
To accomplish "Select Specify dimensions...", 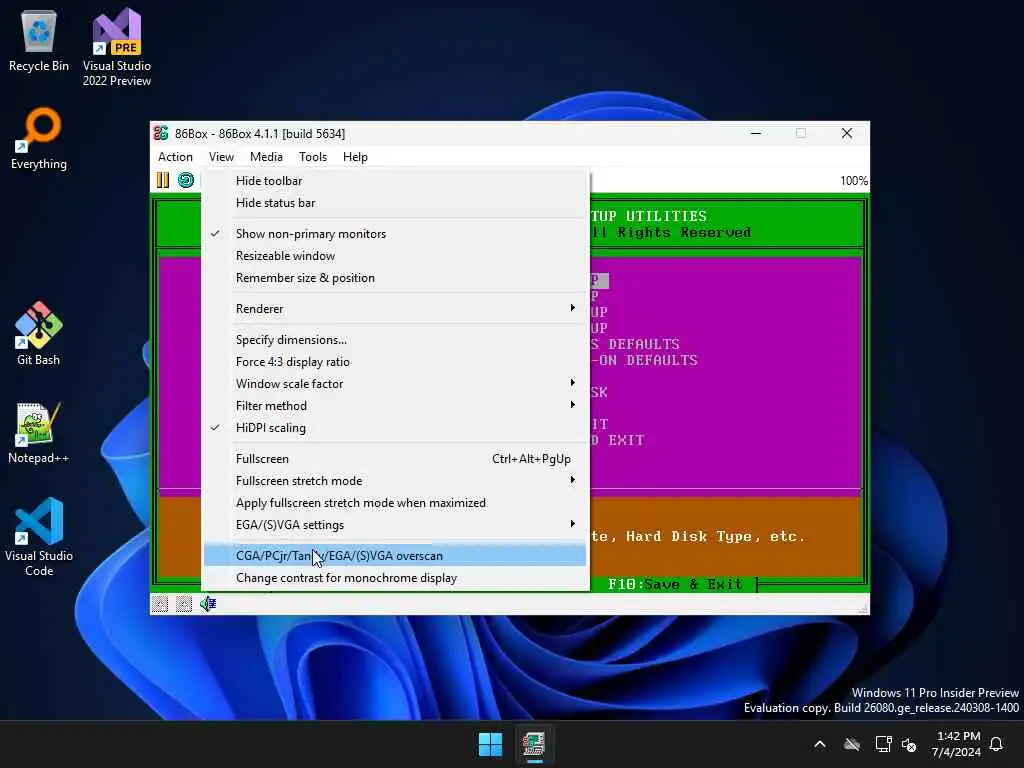I will (x=394, y=340).
